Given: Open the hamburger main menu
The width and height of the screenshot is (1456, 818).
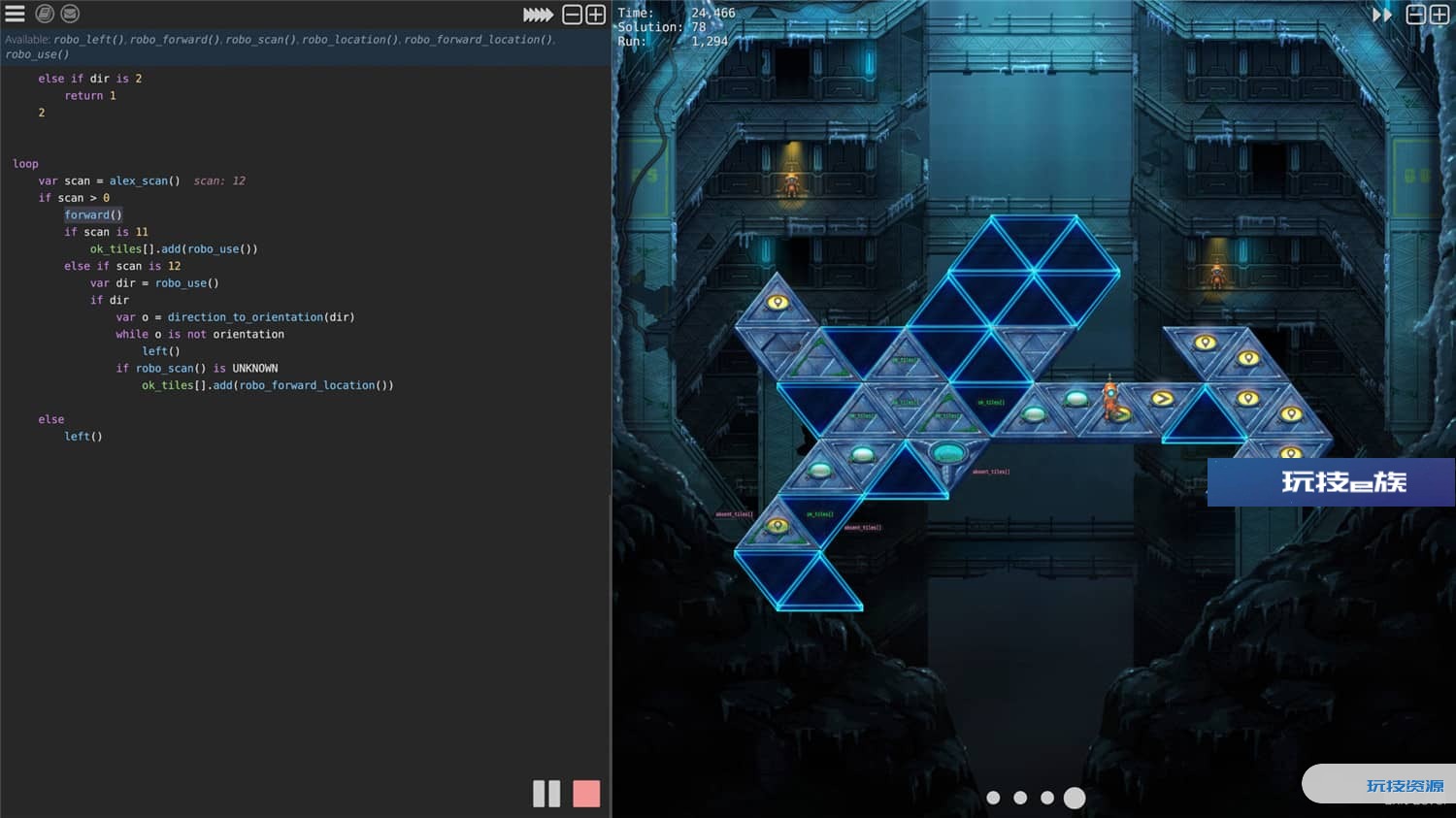Looking at the screenshot, I should pyautogui.click(x=15, y=14).
